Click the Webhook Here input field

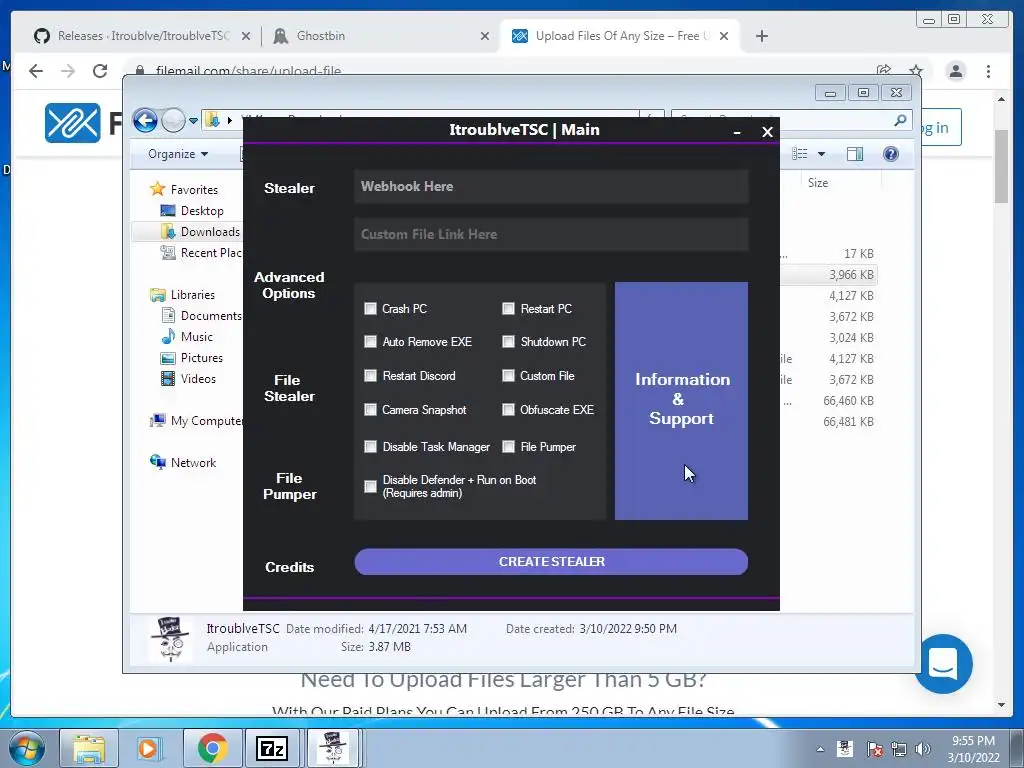coord(551,186)
